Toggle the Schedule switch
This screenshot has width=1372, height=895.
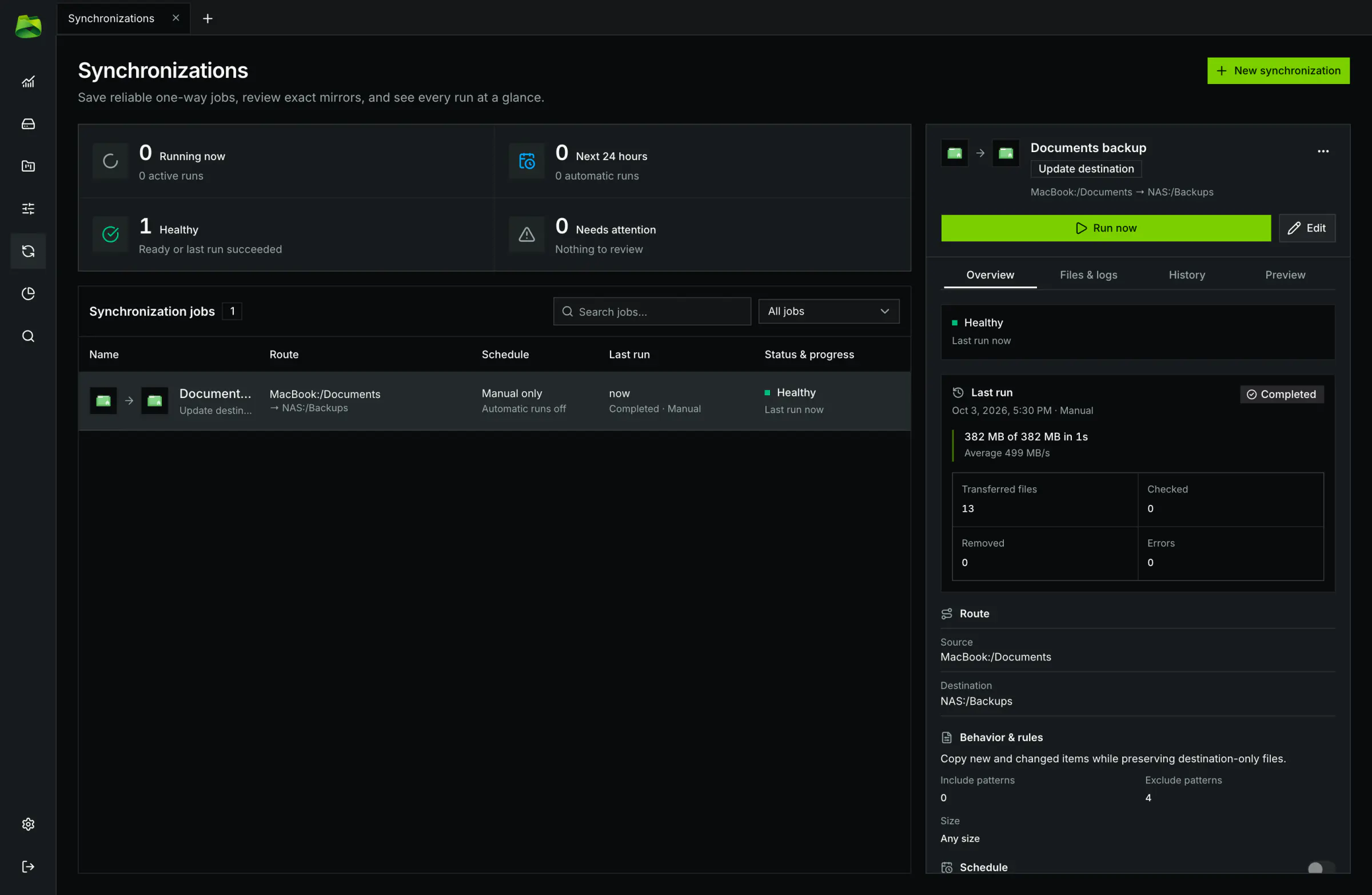(x=1321, y=868)
